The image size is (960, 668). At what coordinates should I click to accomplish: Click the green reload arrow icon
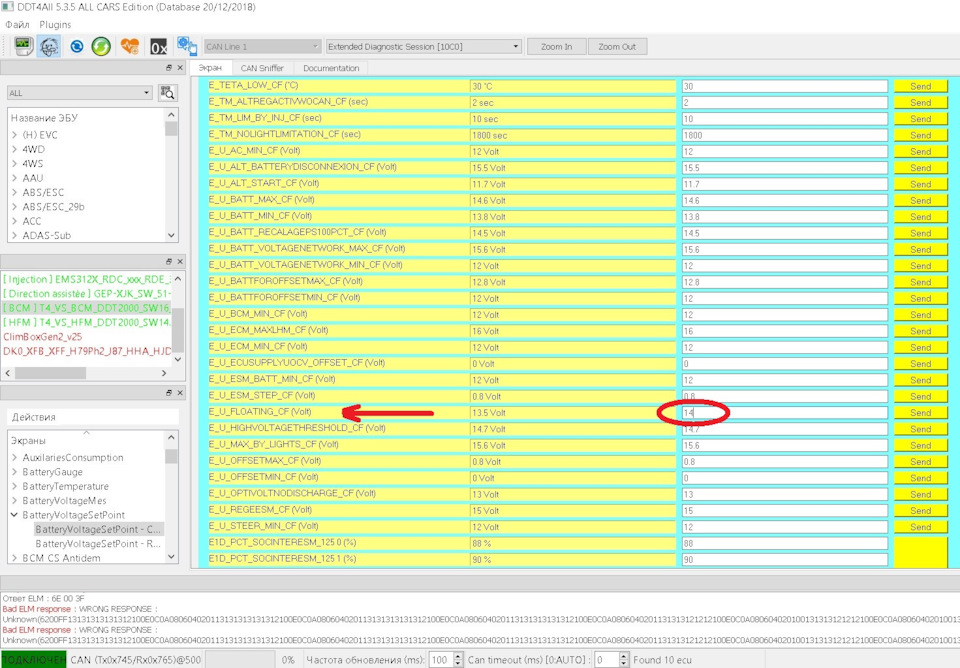pyautogui.click(x=100, y=46)
